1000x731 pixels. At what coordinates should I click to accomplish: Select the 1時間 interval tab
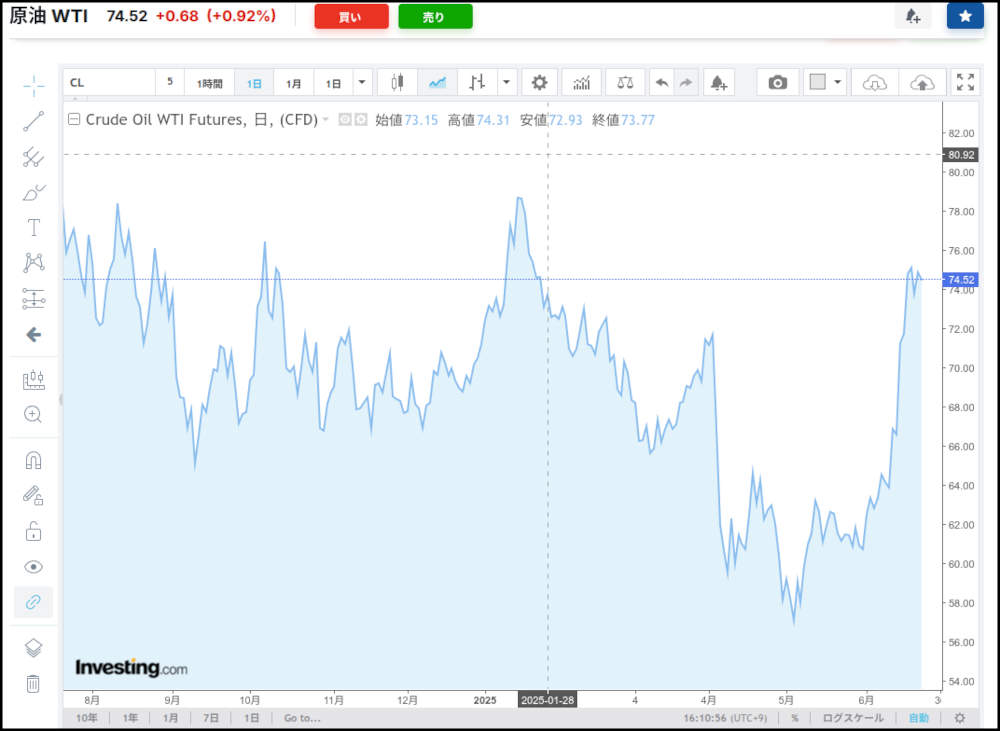pyautogui.click(x=209, y=83)
